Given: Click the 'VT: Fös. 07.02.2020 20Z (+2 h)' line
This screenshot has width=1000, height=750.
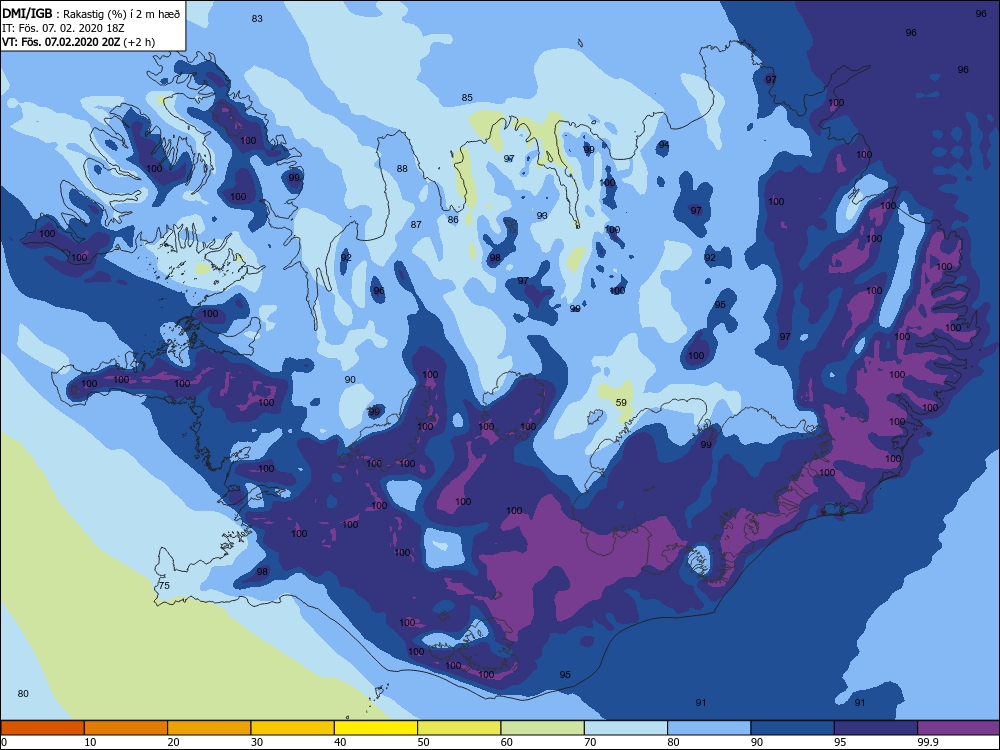Looking at the screenshot, I should (x=78, y=42).
